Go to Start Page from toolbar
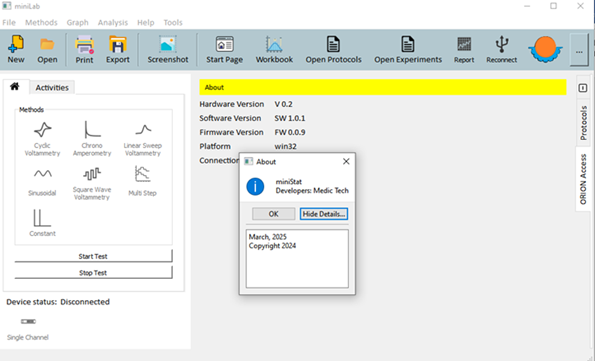Screen dimensions: 595x361 pos(225,49)
